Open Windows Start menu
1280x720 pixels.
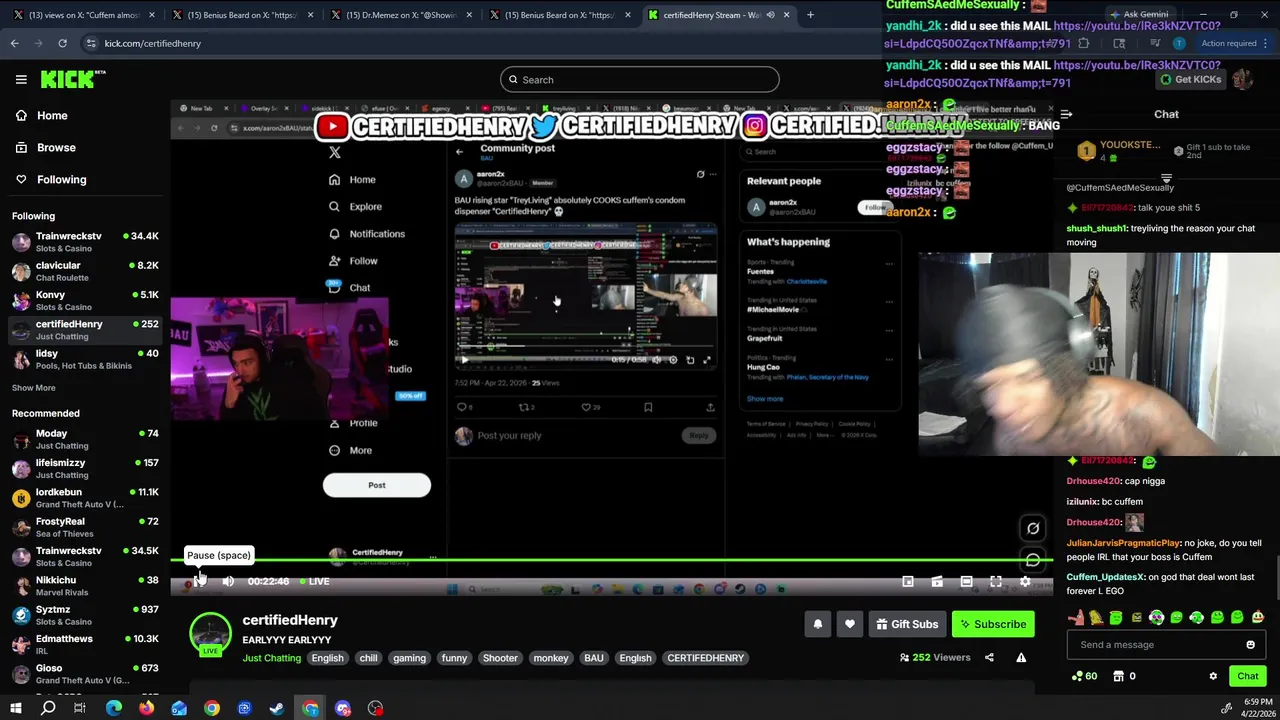[x=16, y=708]
